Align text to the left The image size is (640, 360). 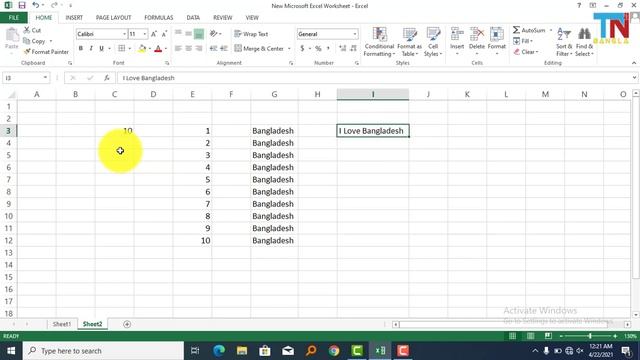pos(178,48)
